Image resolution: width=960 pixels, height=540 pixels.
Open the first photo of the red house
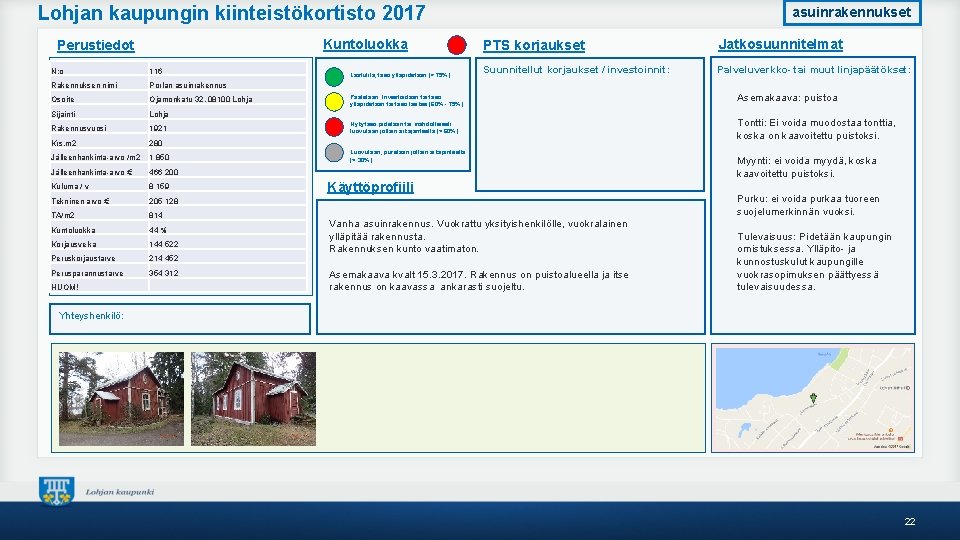click(121, 399)
